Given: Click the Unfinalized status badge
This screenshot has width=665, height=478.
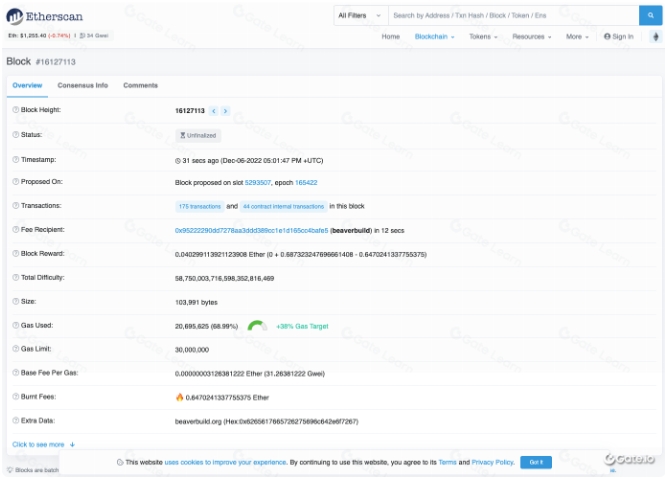Looking at the screenshot, I should (x=198, y=136).
